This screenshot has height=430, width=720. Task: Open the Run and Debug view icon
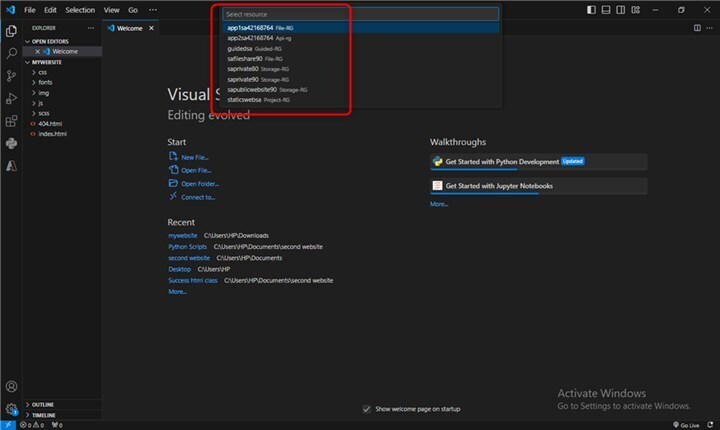click(x=11, y=98)
